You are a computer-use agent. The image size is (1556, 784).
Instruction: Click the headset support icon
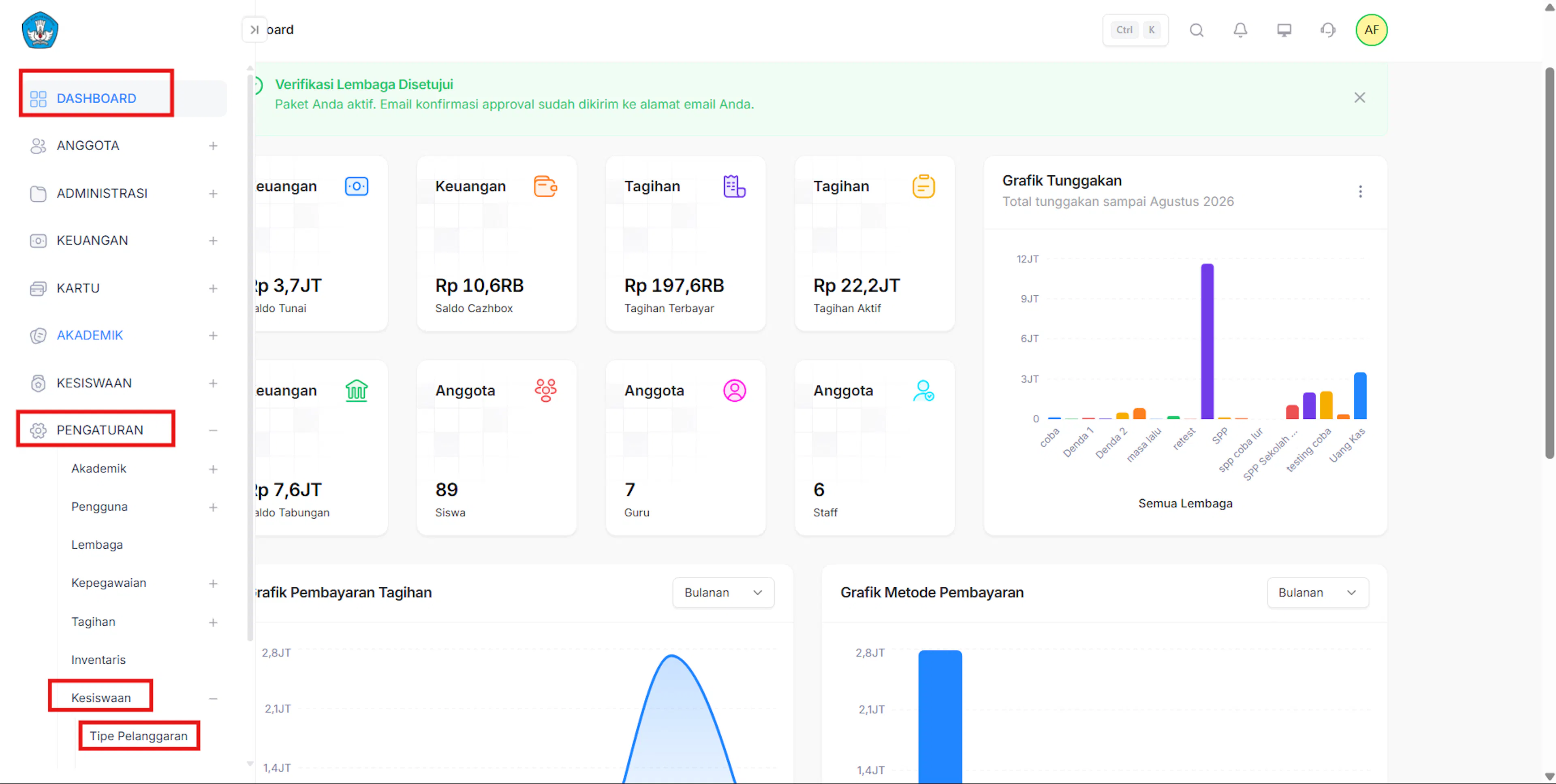(x=1328, y=30)
